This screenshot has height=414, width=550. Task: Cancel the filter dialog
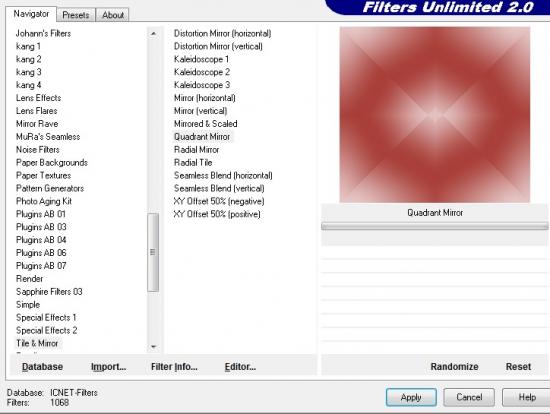click(469, 397)
